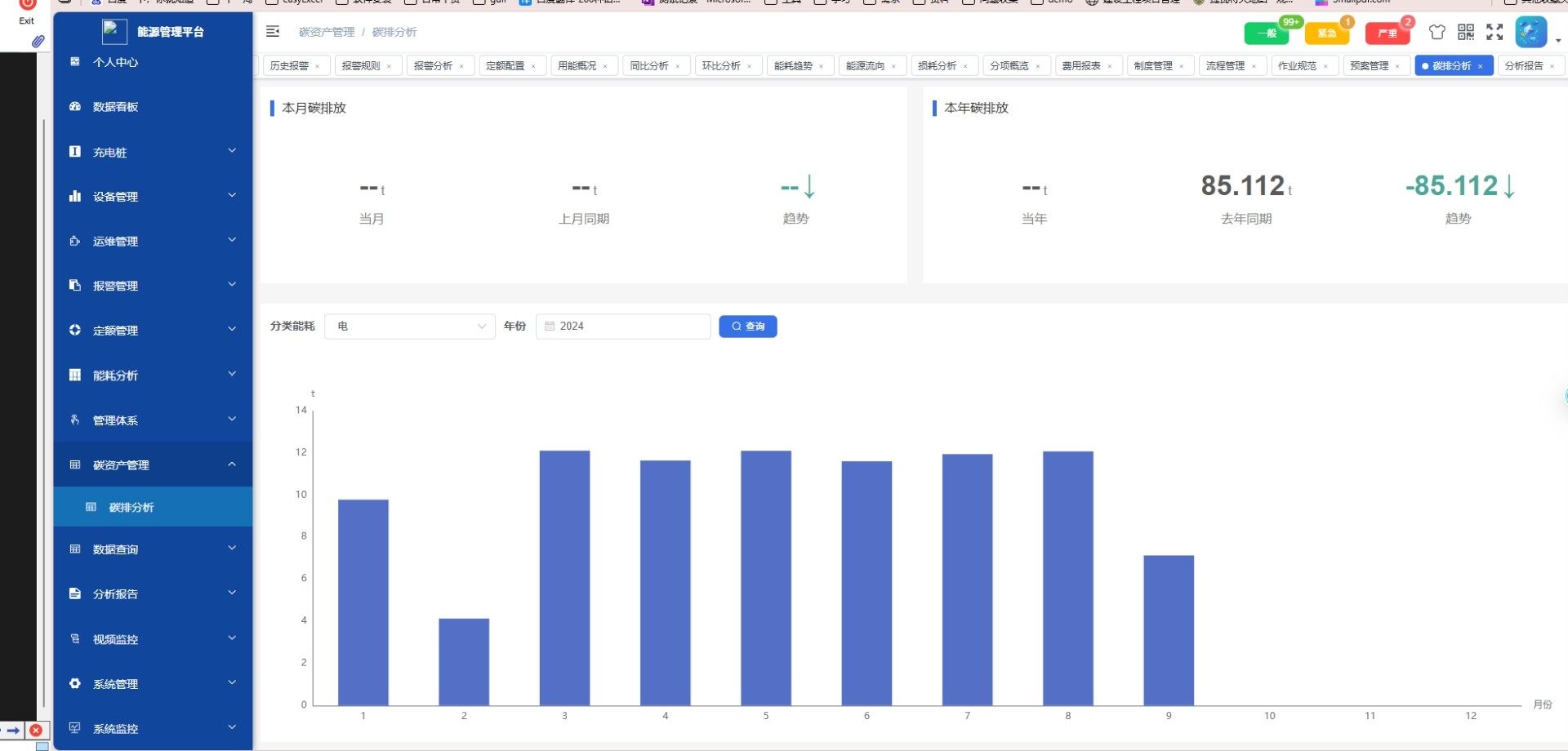Select 碳排分析 in the sidebar submenu
Screen dimensions: 1568x751
(131, 508)
